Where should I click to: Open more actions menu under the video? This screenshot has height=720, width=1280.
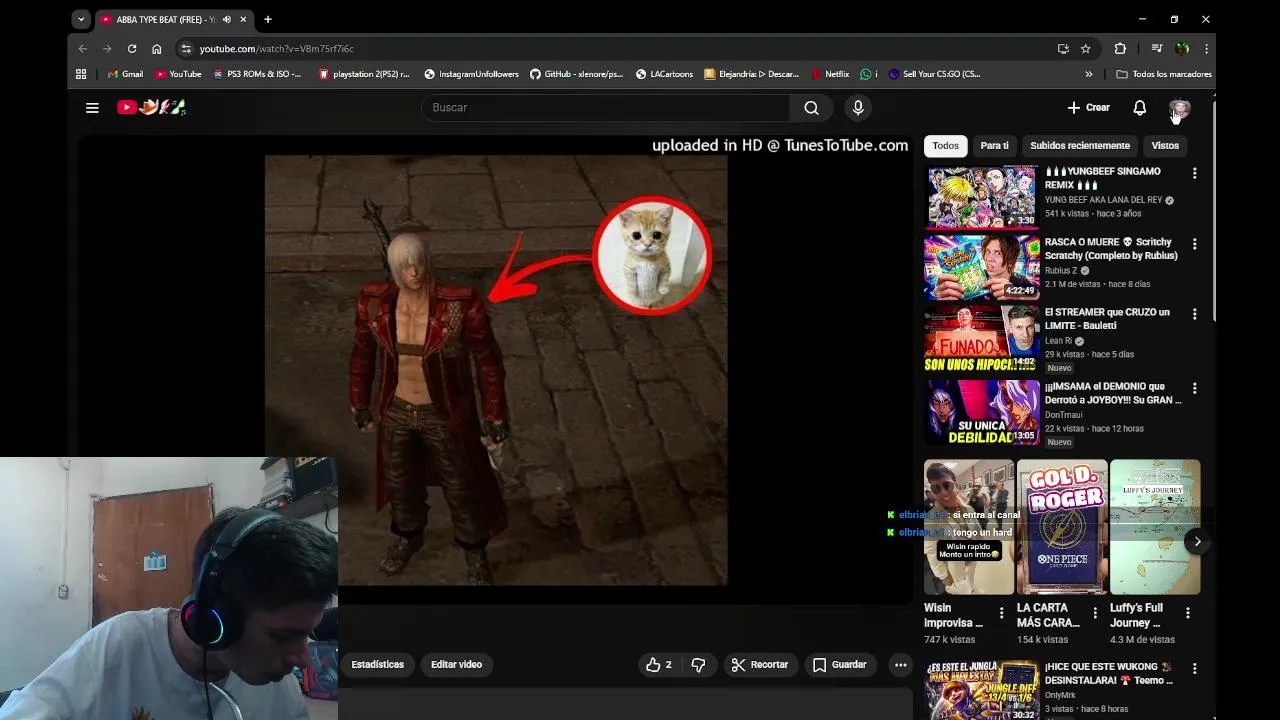900,665
